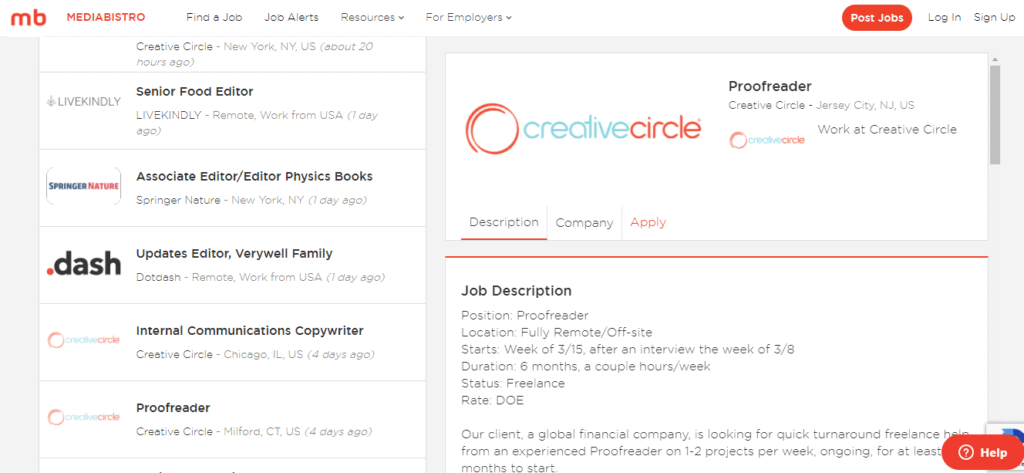This screenshot has width=1024, height=473.
Task: Click the large Creative Circle logo in job header
Action: (x=583, y=128)
